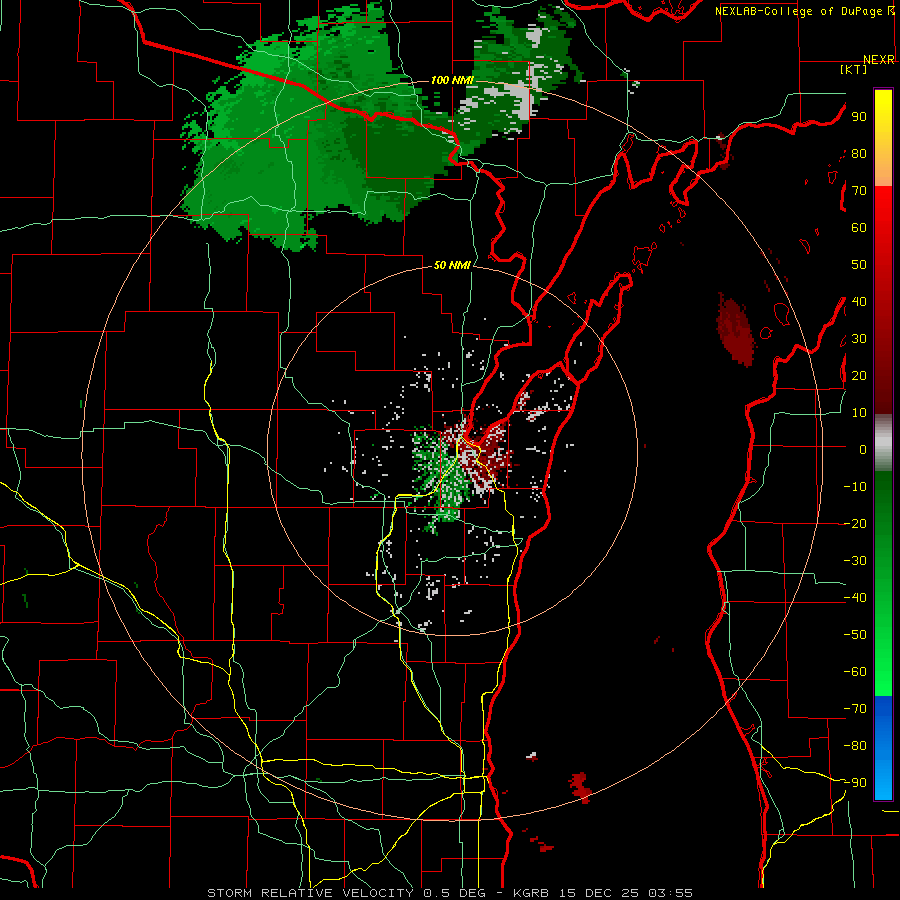Click the 0 value on the velocity scale
900x900 pixels.
863,449
